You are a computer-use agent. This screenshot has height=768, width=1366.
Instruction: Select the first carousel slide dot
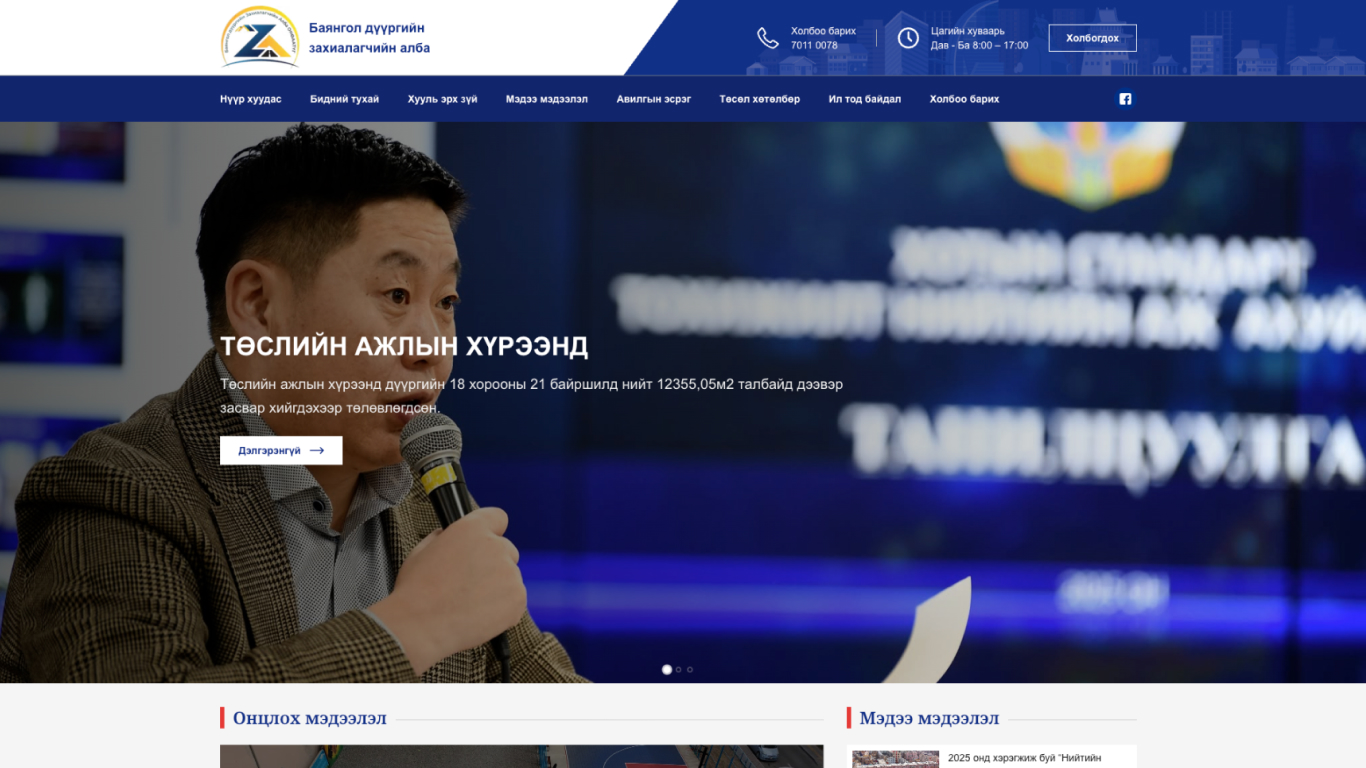[667, 670]
